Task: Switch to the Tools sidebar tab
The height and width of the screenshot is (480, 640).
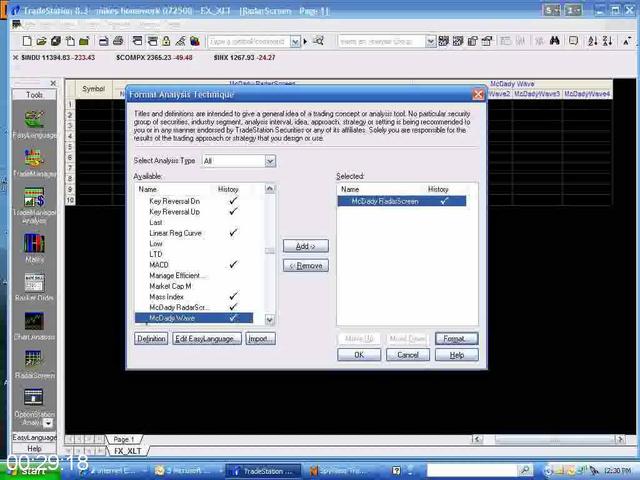Action: [x=34, y=95]
